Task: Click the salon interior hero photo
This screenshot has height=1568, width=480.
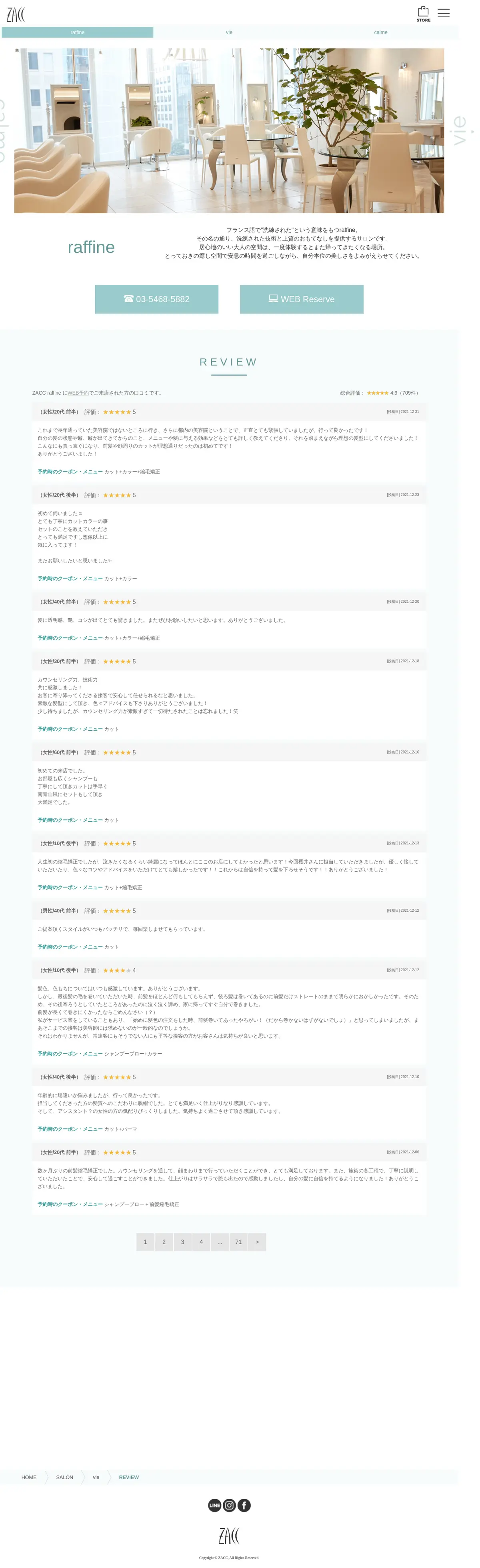Action: click(x=229, y=130)
